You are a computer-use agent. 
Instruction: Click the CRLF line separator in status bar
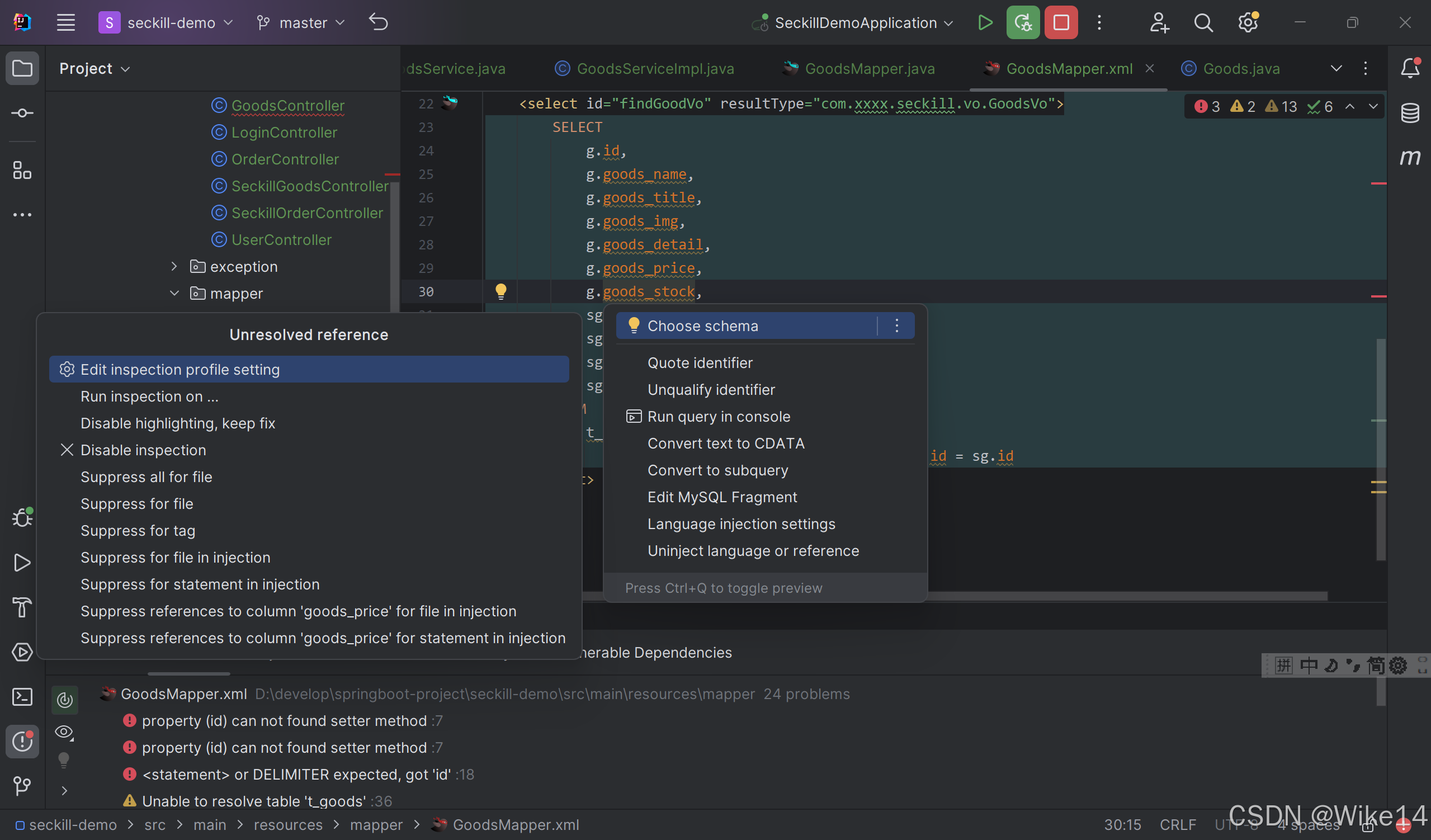tap(1178, 825)
